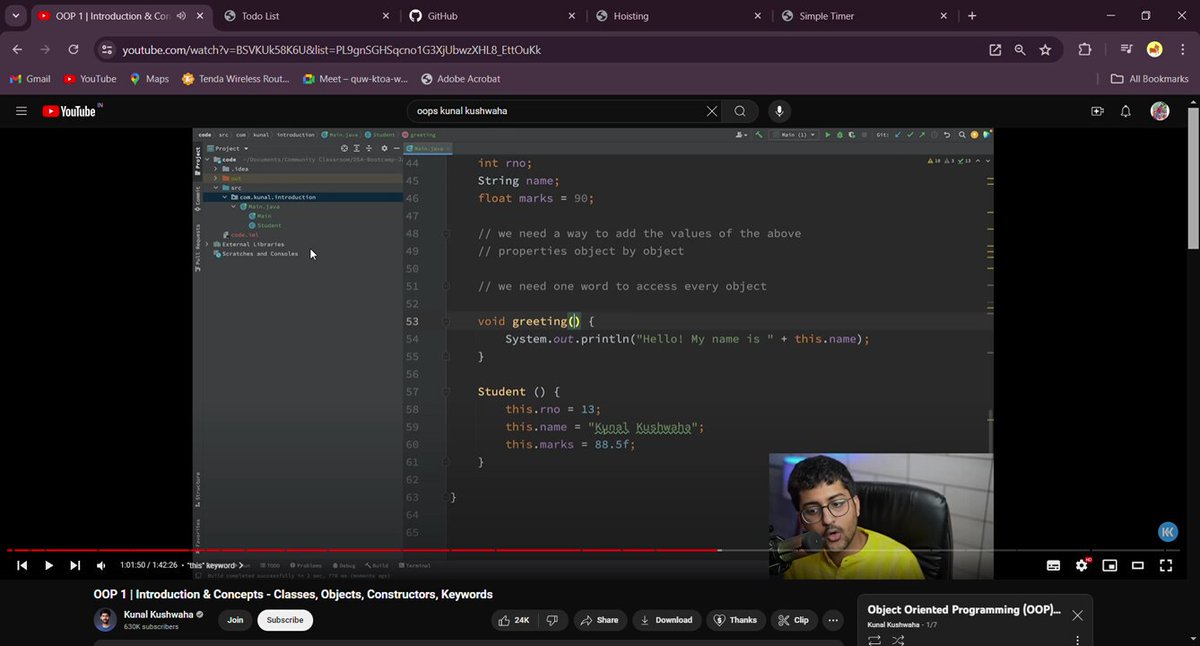The image size is (1200, 646).
Task: Start voice search with the microphone
Action: click(779, 111)
